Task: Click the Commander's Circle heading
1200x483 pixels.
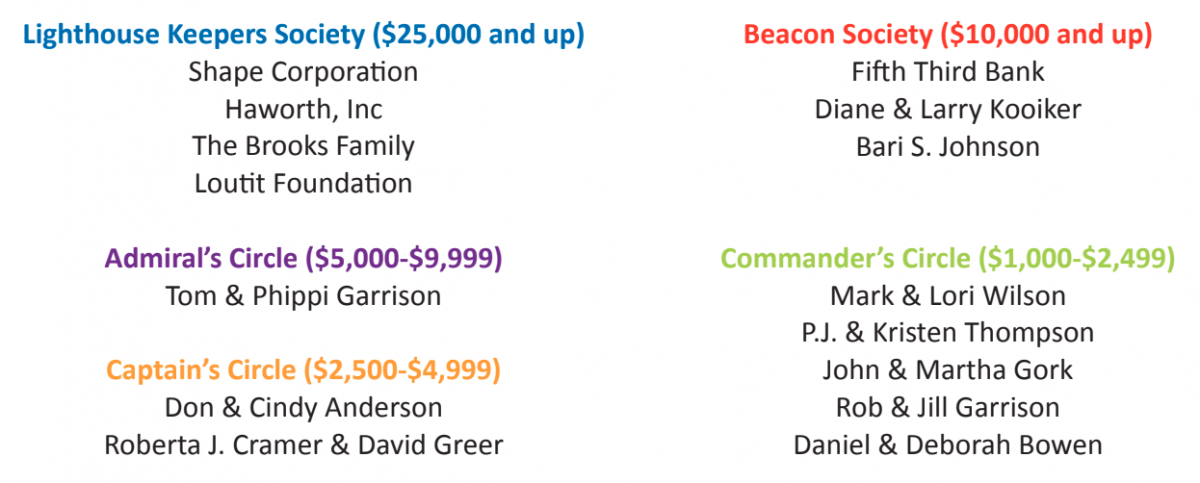Action: pos(948,259)
